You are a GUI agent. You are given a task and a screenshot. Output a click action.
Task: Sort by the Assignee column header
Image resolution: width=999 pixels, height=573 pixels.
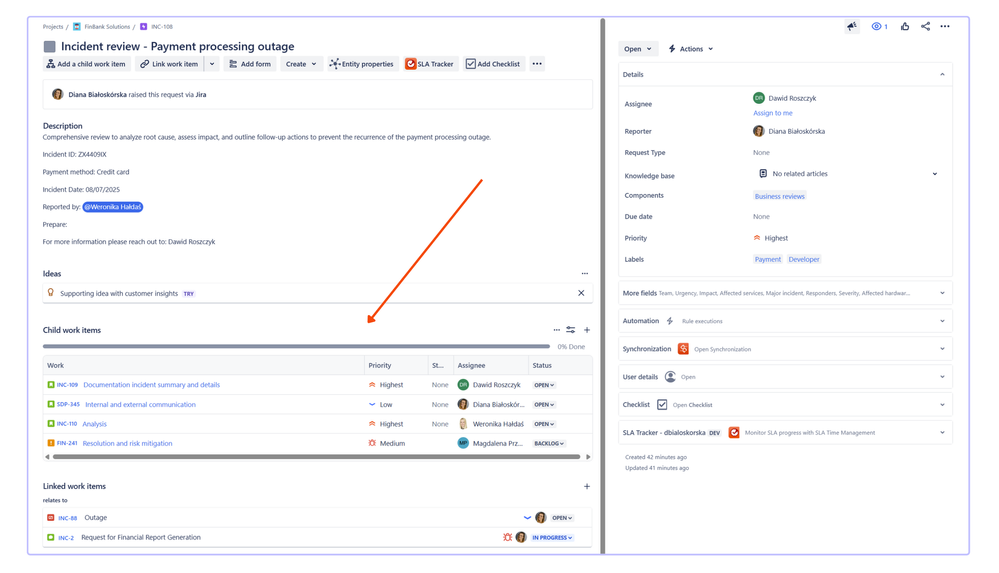[x=471, y=365]
